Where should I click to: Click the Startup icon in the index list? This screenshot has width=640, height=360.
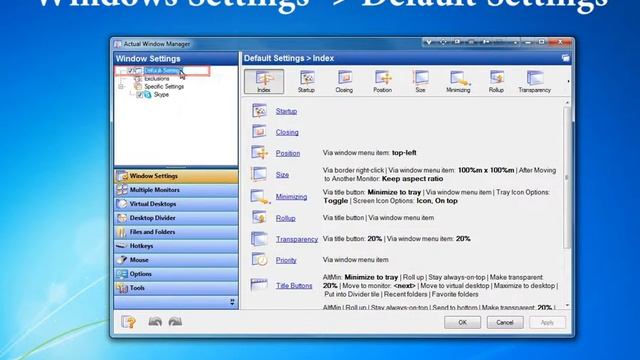pyautogui.click(x=259, y=111)
